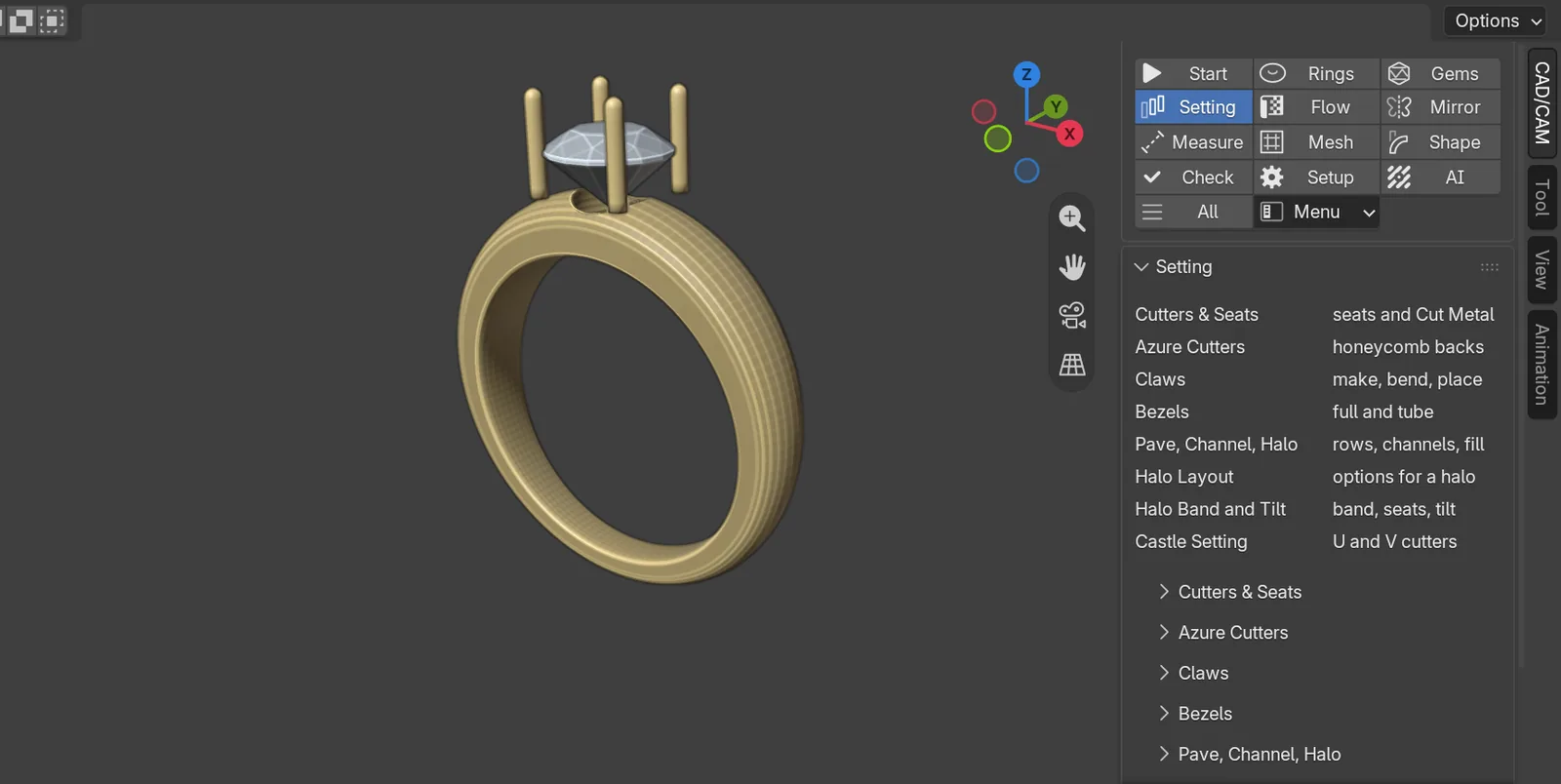Switch to the Animation sidebar tab

click(x=1541, y=365)
